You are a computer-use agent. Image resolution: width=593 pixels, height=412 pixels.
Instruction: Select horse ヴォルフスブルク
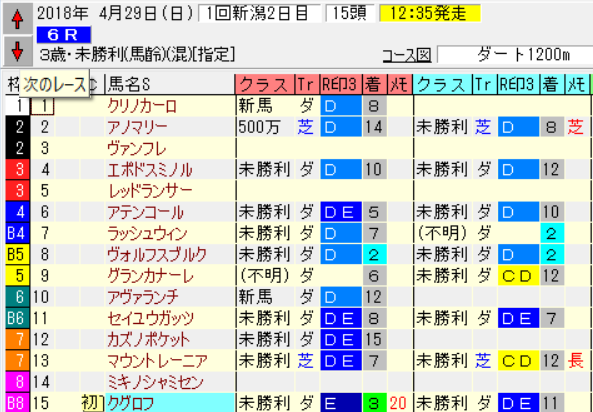click(157, 254)
